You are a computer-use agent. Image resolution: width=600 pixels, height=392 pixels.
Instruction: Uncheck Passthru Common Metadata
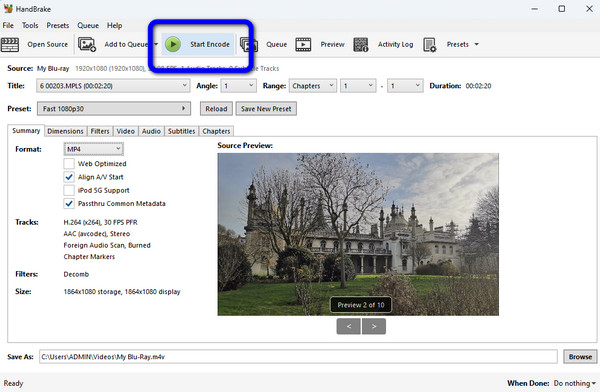[69, 204]
